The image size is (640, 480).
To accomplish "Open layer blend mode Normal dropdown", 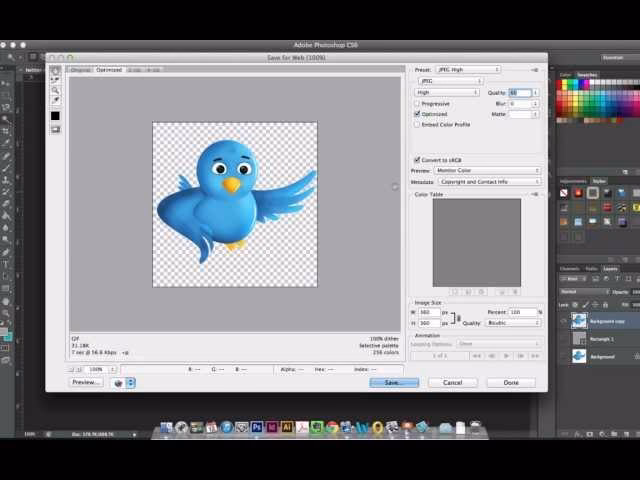I will tap(584, 292).
